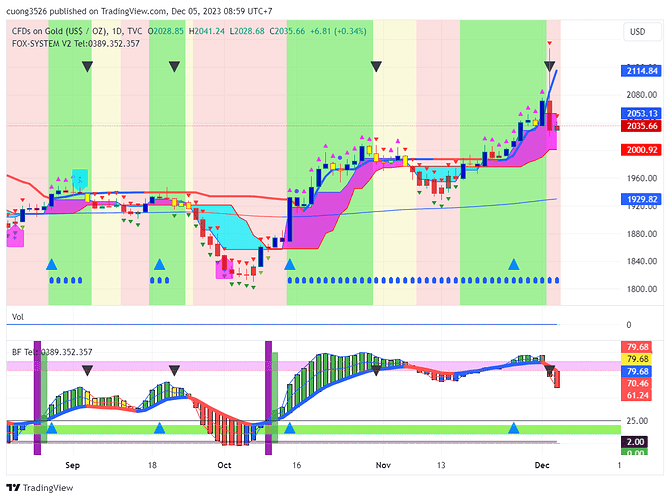The width and height of the screenshot is (671, 500).
Task: Select the high value H2041.24
Action: point(207,31)
